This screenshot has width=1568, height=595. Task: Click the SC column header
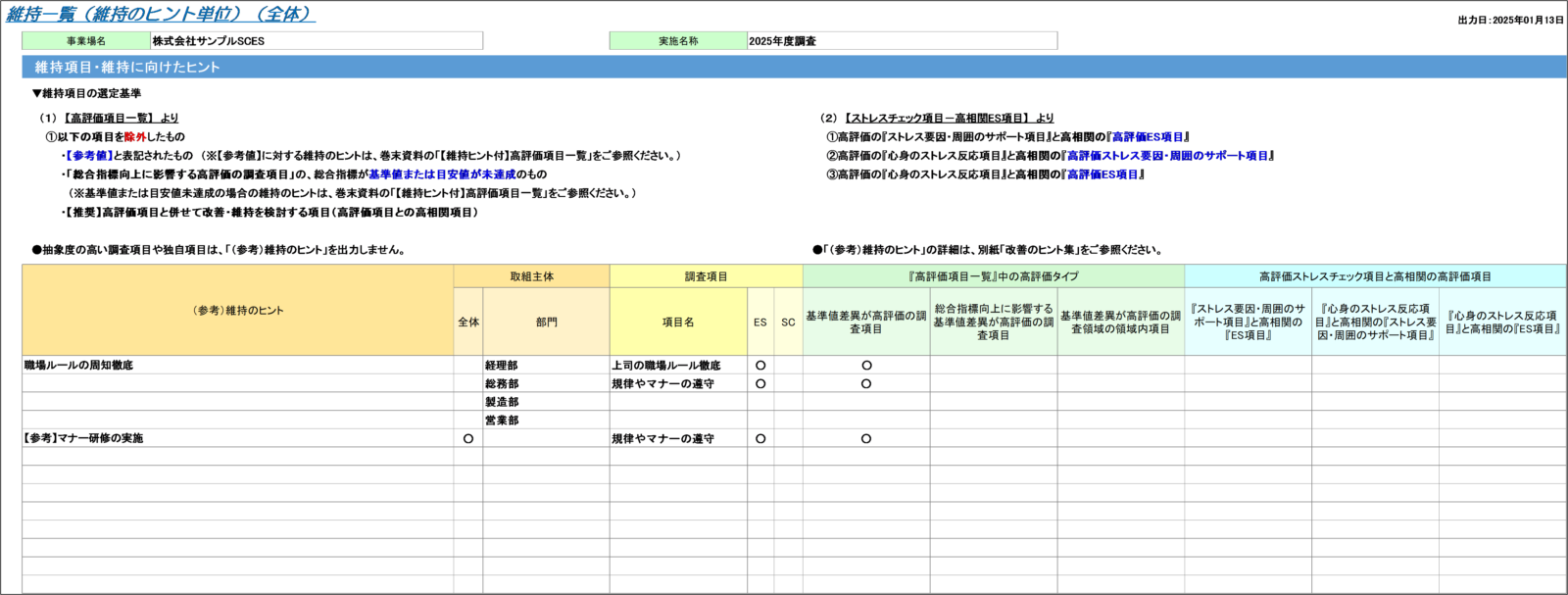point(788,322)
